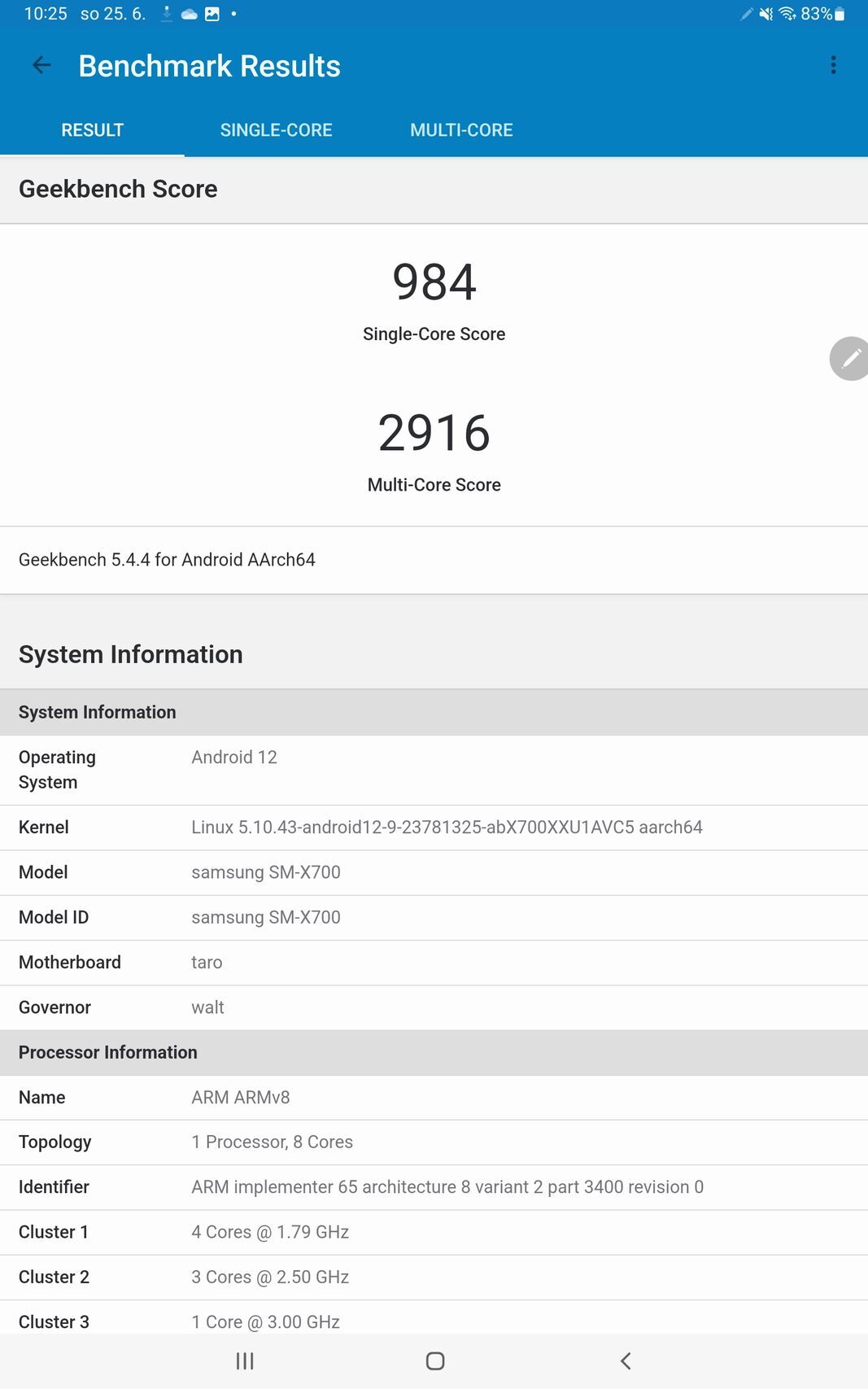The height and width of the screenshot is (1389, 868).
Task: Tap the Multi-Core Score label
Action: [434, 485]
